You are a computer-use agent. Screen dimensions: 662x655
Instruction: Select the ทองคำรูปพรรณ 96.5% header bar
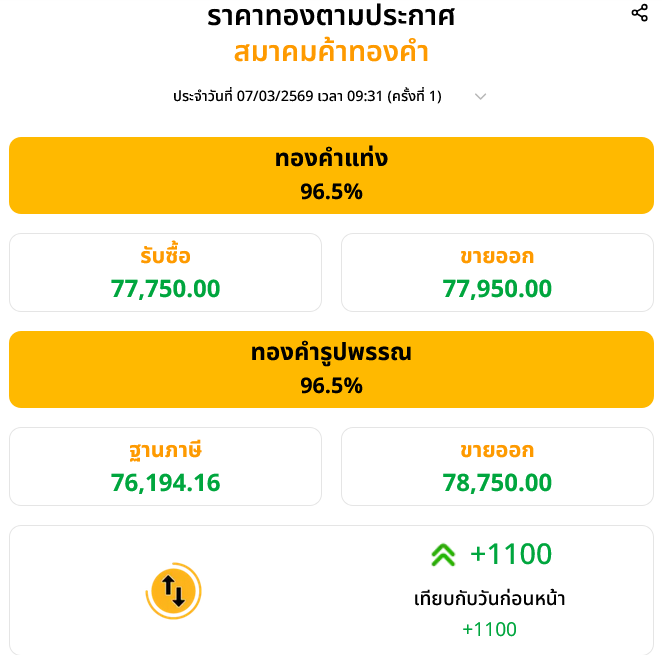(331, 369)
